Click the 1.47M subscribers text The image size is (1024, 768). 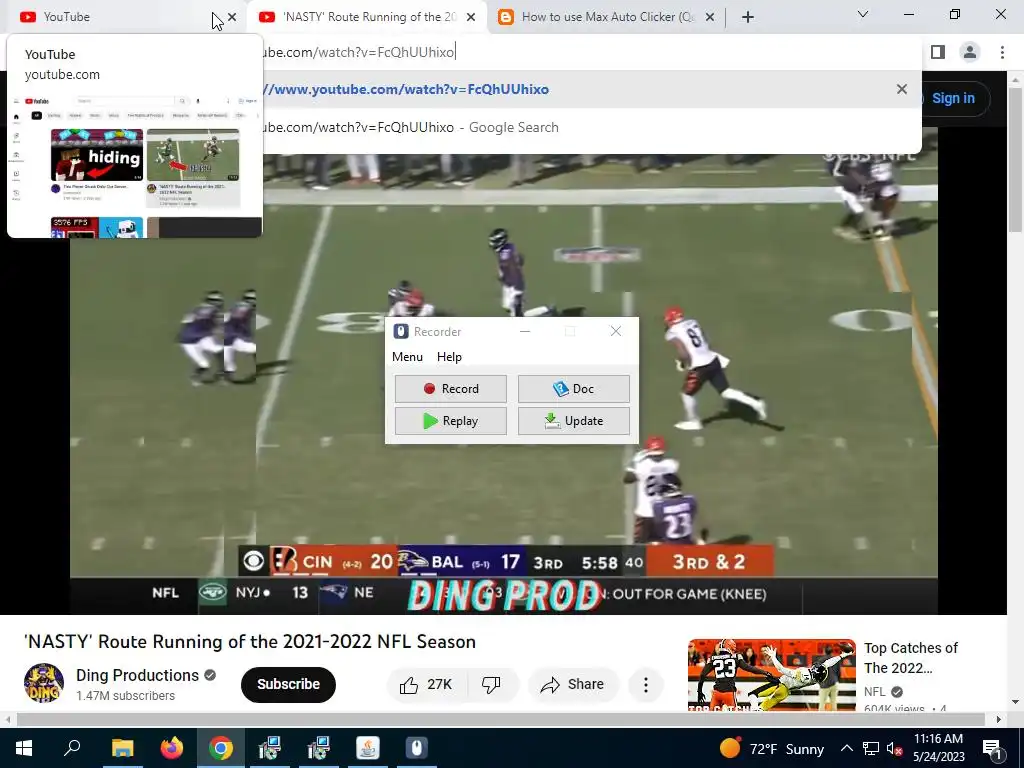tap(125, 696)
